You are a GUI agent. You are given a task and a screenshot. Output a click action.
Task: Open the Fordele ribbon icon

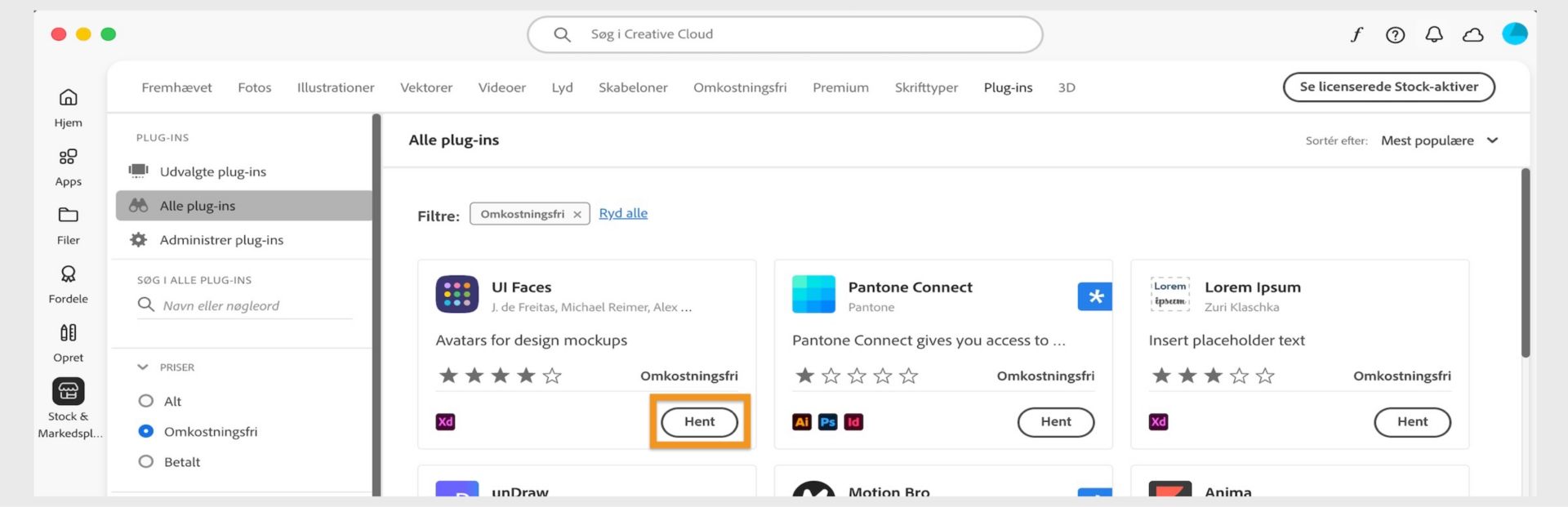point(69,274)
